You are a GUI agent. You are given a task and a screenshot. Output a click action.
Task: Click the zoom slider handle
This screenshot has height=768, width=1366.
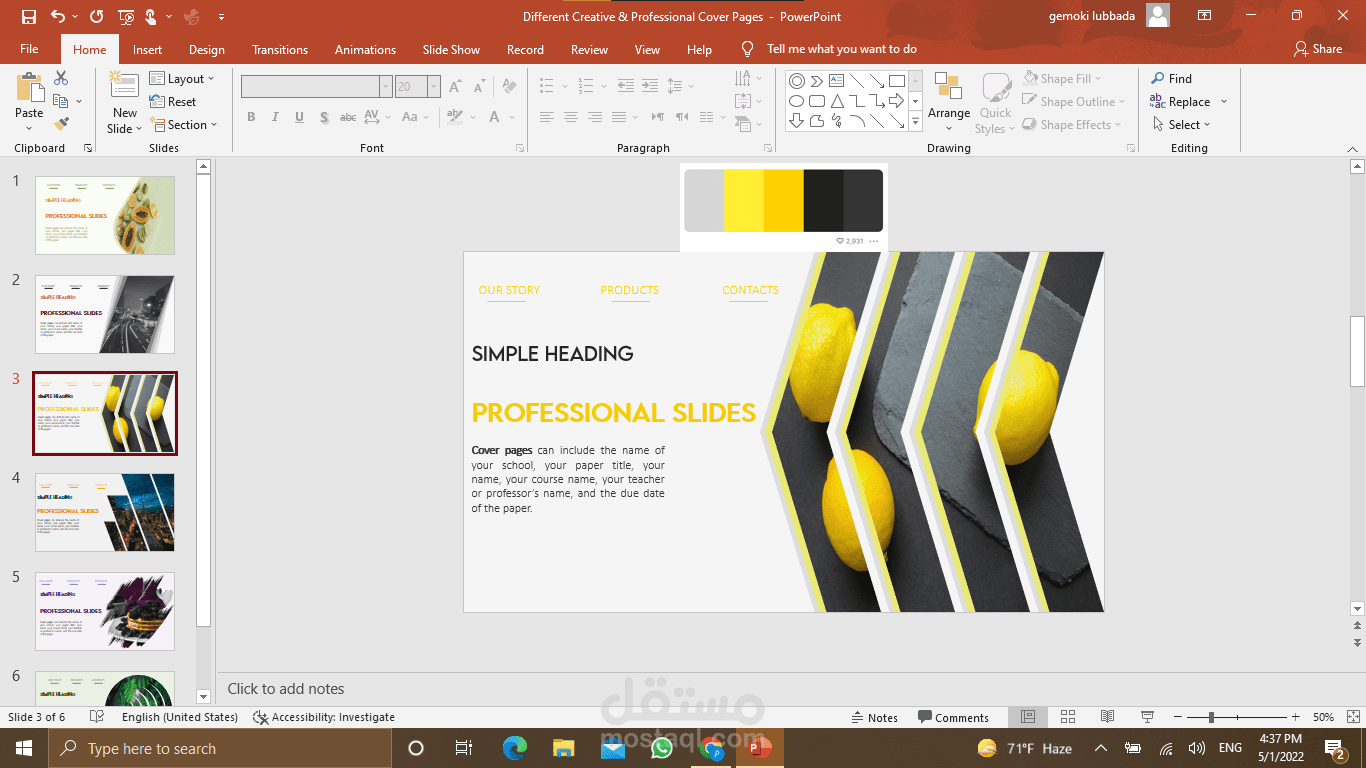click(1211, 717)
